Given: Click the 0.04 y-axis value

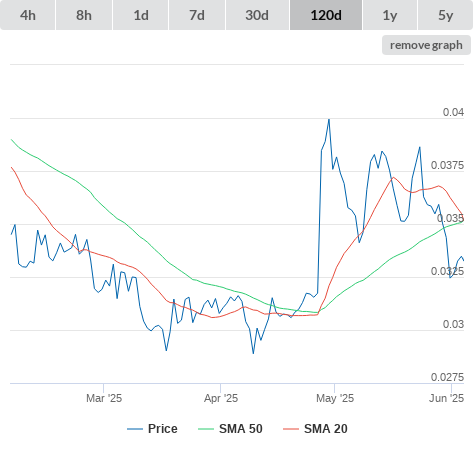Looking at the screenshot, I should [x=453, y=112].
